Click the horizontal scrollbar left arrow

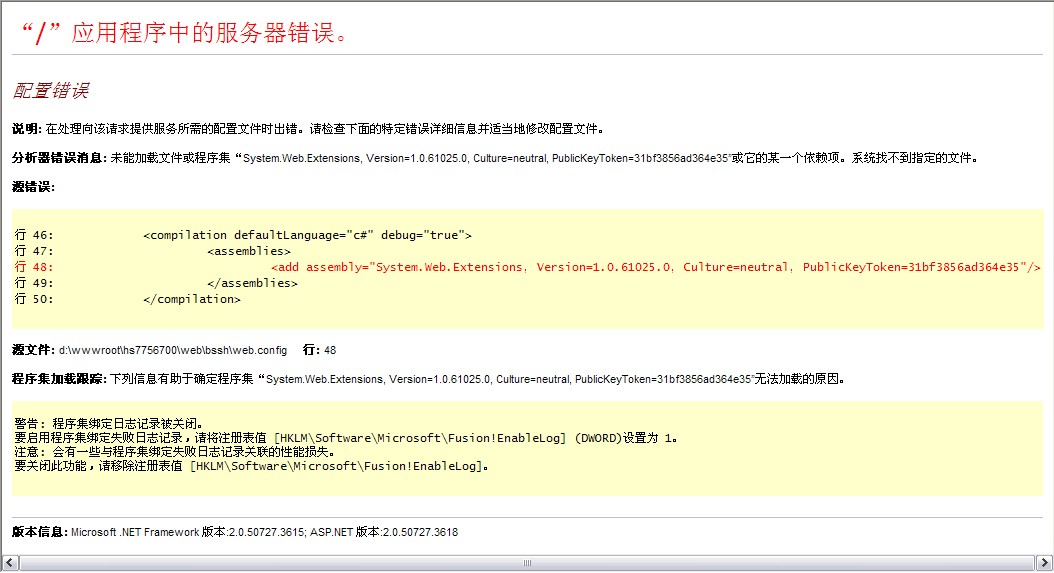tap(10, 563)
